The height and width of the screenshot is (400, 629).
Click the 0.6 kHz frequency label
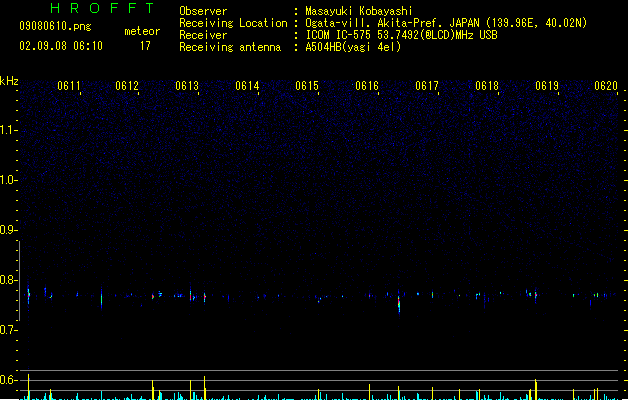coord(8,380)
